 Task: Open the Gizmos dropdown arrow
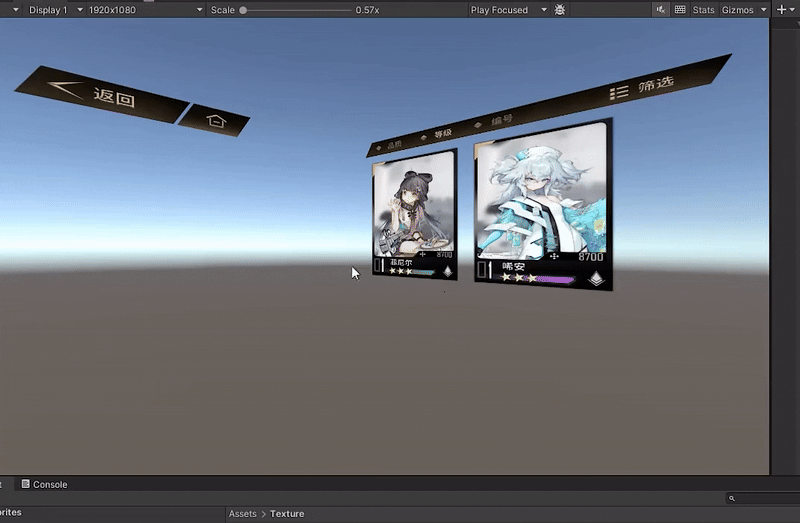tap(763, 10)
